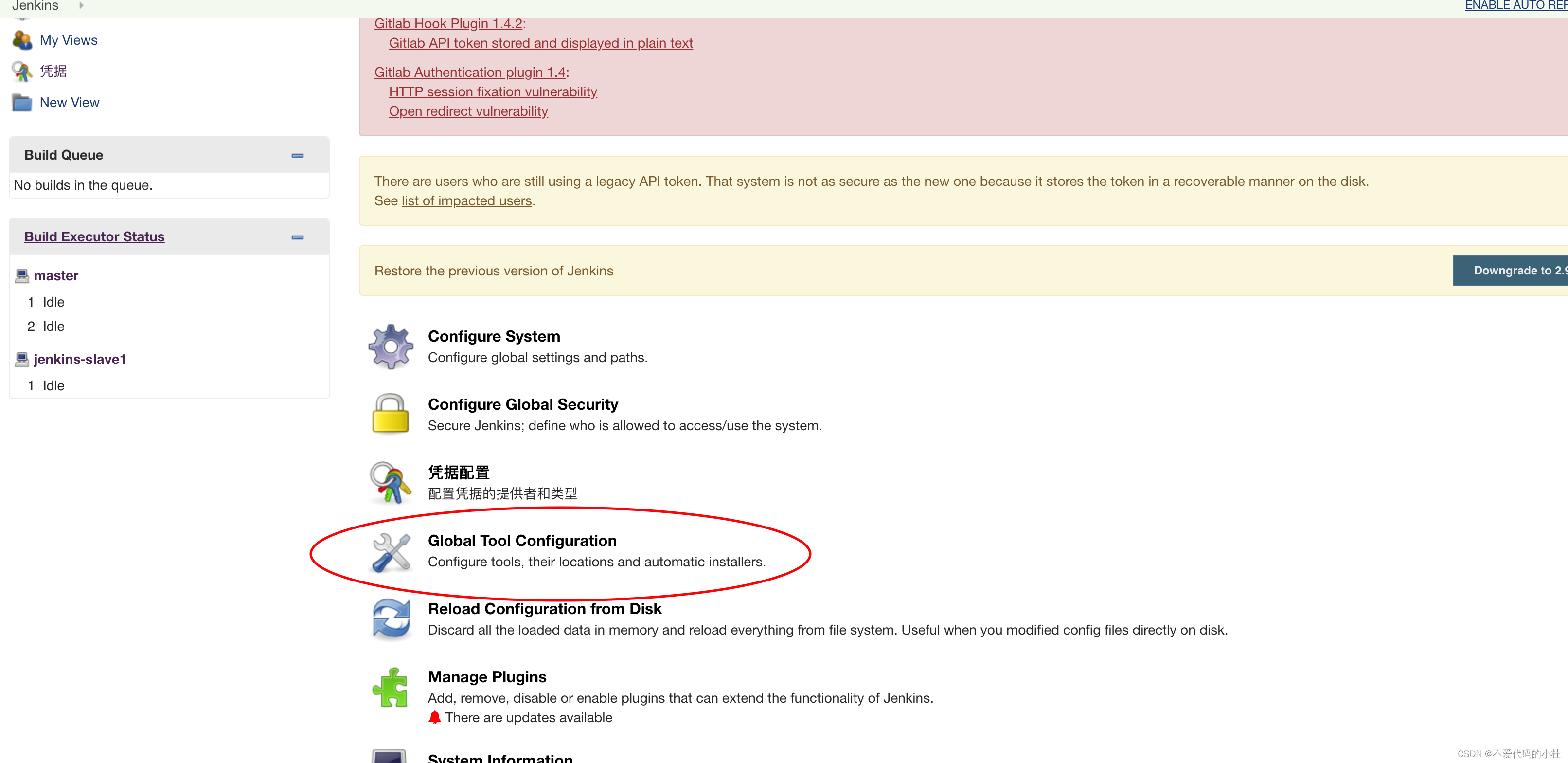Viewport: 1568px width, 763px height.
Task: Expand the jenkins-slave1 node
Action: click(80, 358)
